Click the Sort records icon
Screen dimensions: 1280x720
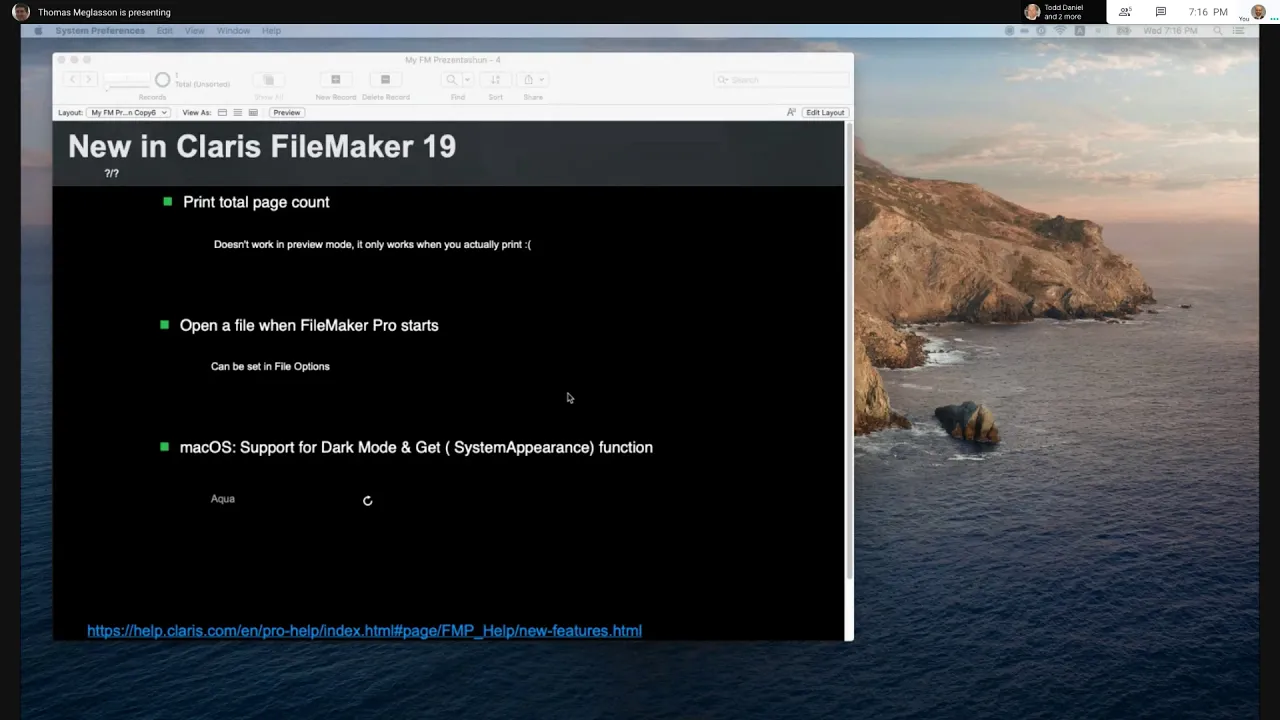495,80
